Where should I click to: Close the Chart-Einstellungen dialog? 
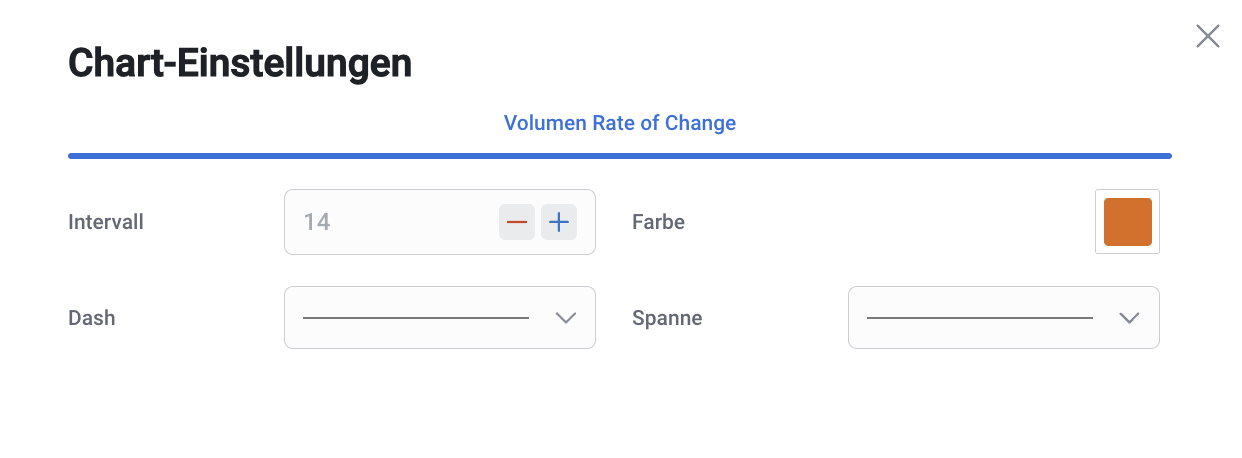point(1207,37)
